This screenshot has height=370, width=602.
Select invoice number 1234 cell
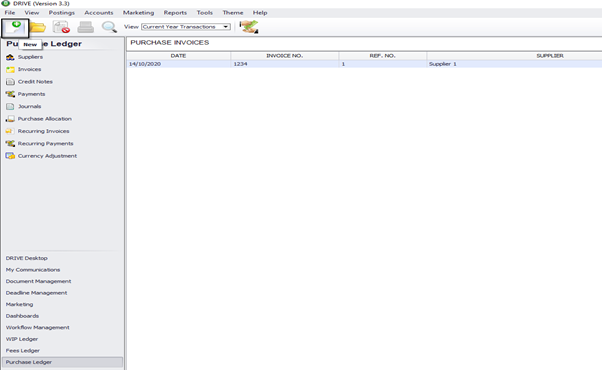point(284,64)
